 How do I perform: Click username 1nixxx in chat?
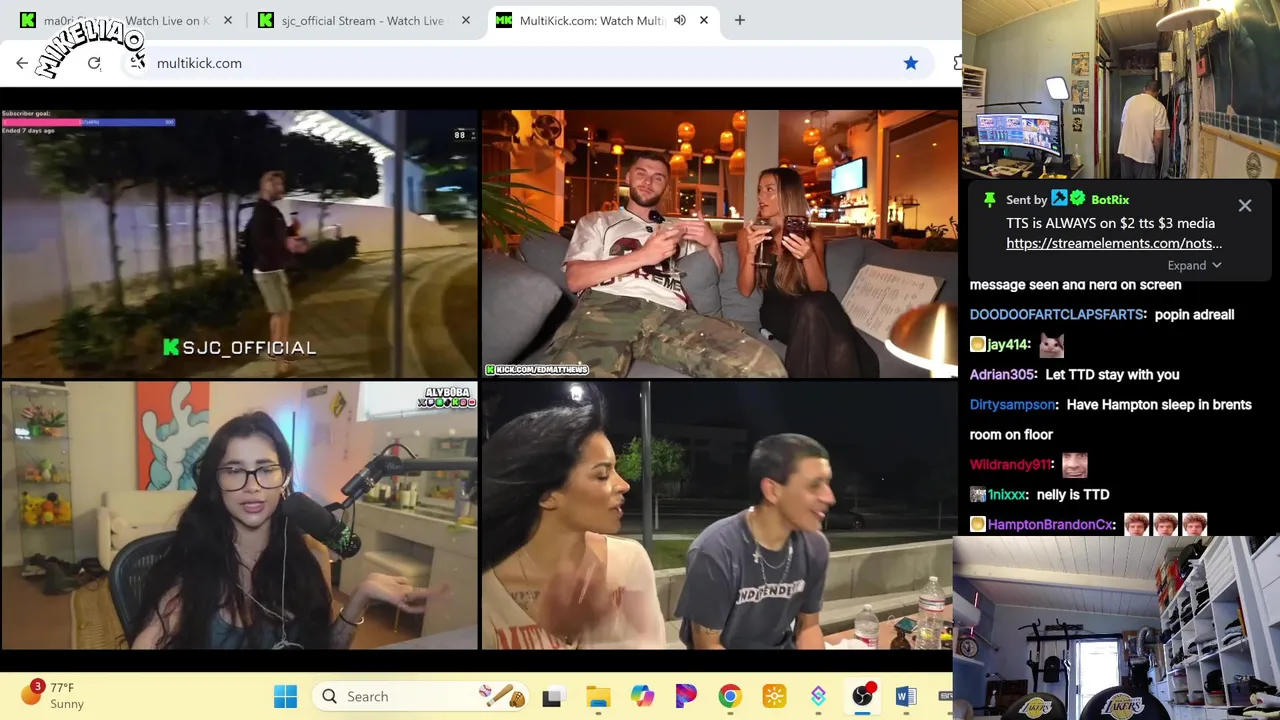pos(1006,495)
